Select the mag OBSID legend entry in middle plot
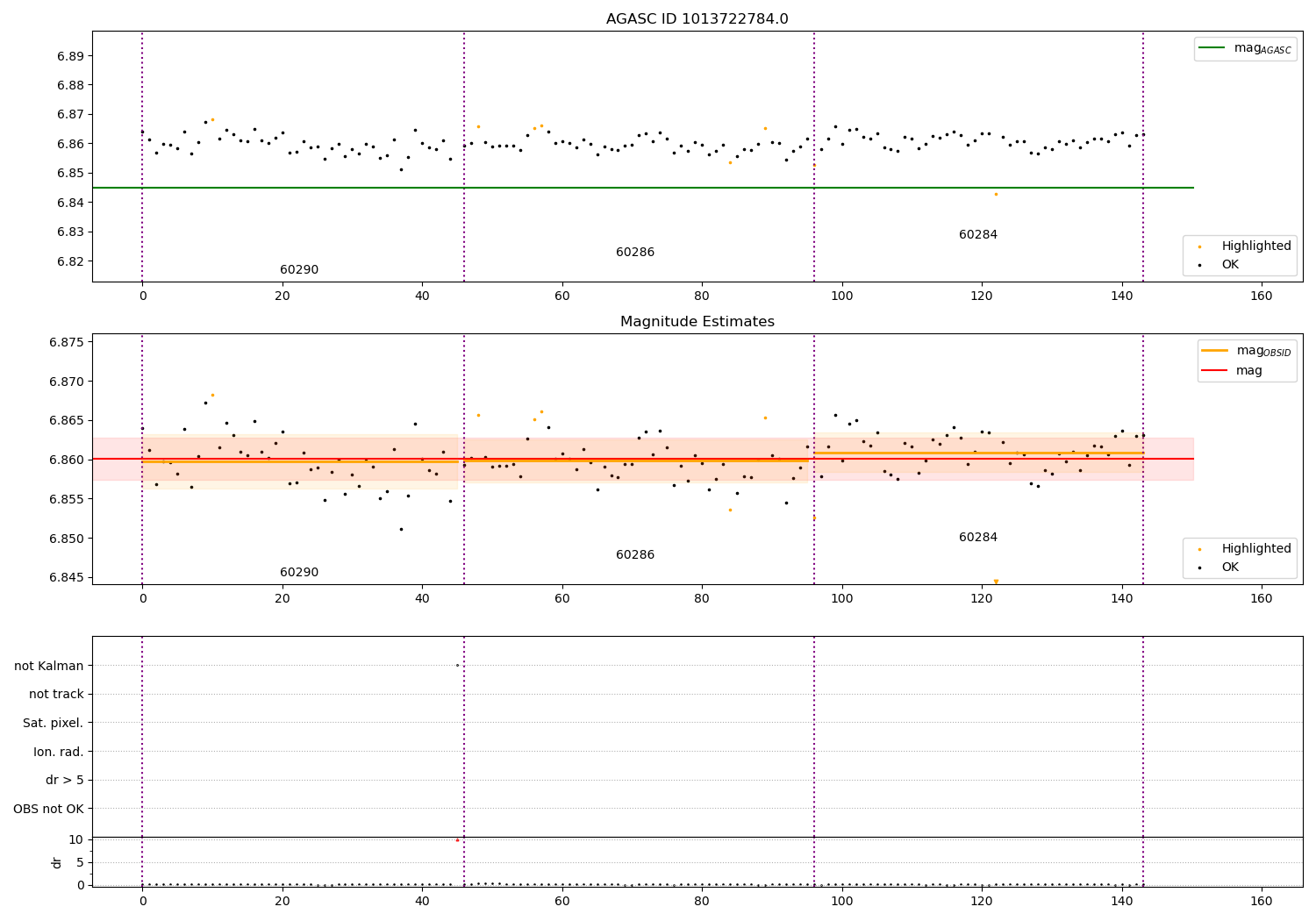This screenshot has width=1316, height=921. click(1246, 351)
